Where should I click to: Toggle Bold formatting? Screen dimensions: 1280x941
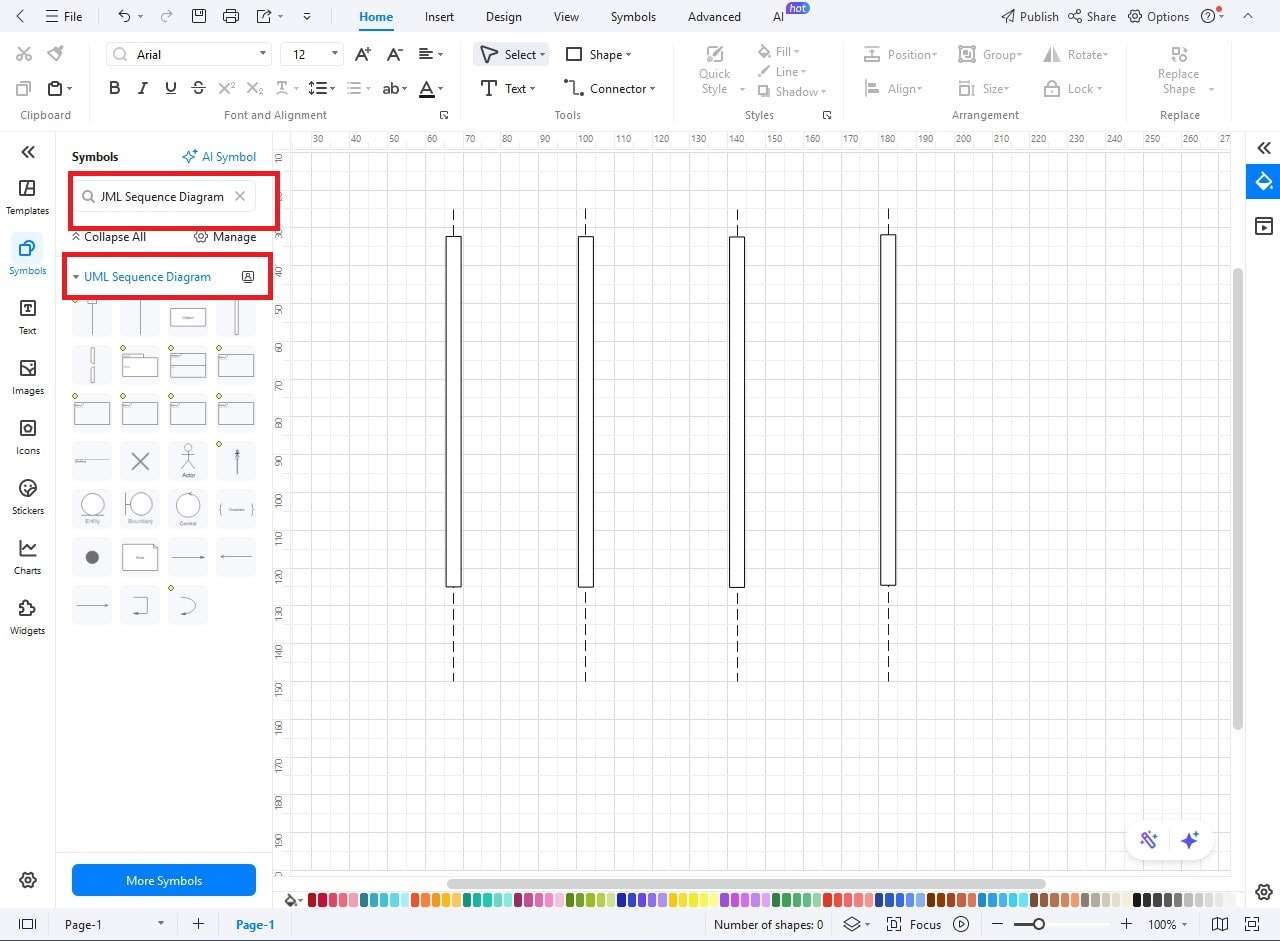point(114,88)
